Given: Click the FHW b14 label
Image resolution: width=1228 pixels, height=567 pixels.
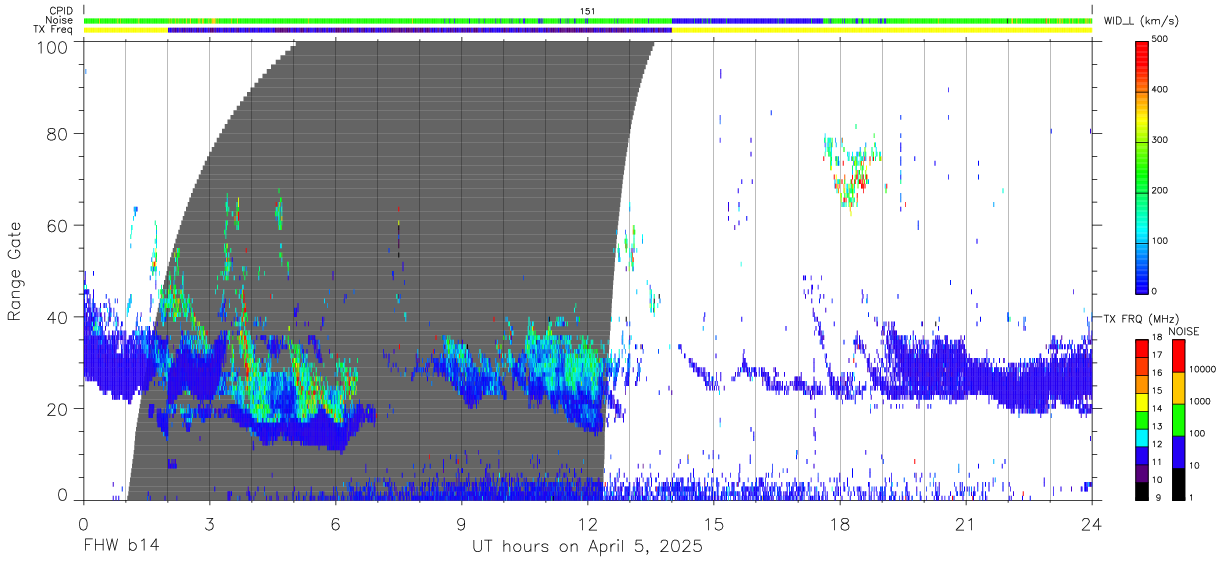Looking at the screenshot, I should coord(121,546).
